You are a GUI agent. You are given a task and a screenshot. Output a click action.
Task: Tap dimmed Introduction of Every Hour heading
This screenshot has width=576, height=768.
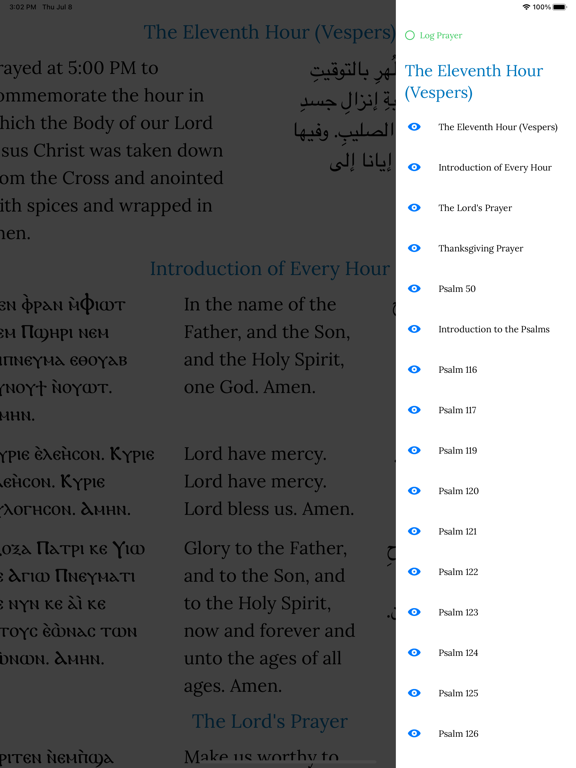(x=270, y=268)
